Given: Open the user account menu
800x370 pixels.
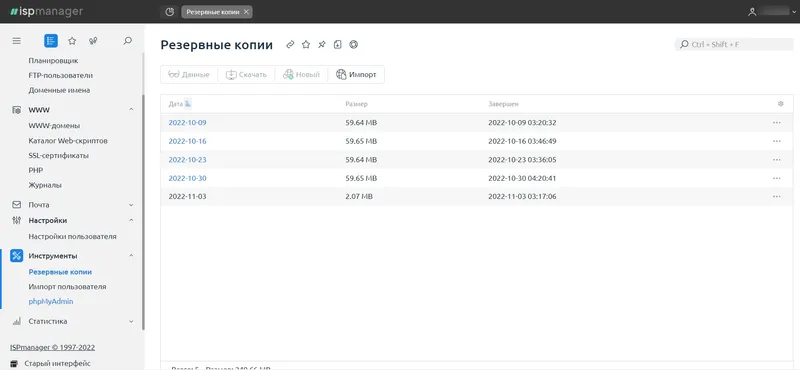Looking at the screenshot, I should [771, 12].
